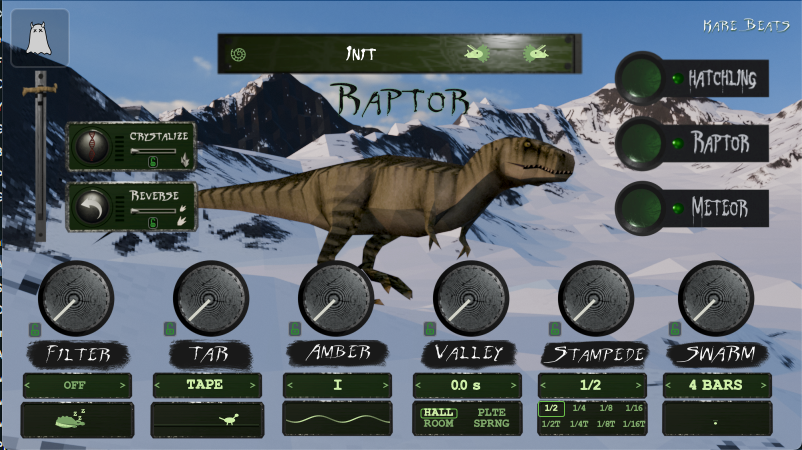Click the Kare Beats brand logo
This screenshot has height=450, width=802.
click(x=746, y=25)
